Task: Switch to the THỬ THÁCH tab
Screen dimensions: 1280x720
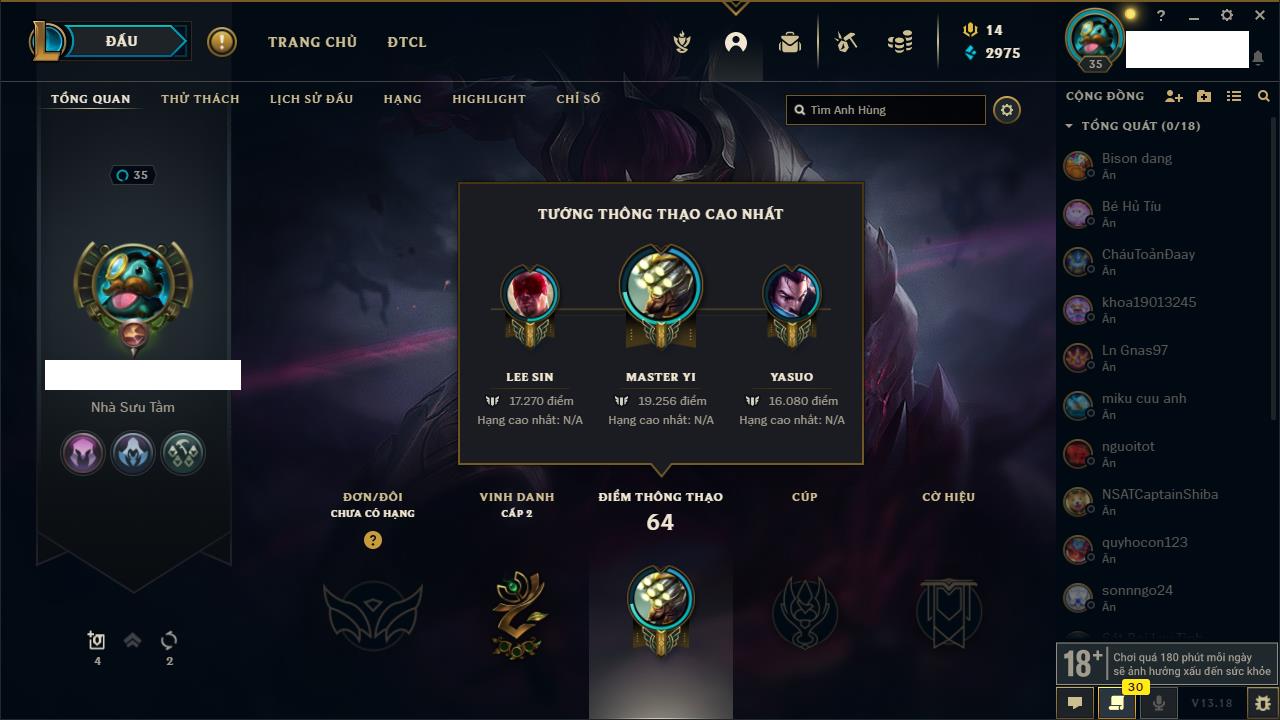Action: tap(200, 99)
